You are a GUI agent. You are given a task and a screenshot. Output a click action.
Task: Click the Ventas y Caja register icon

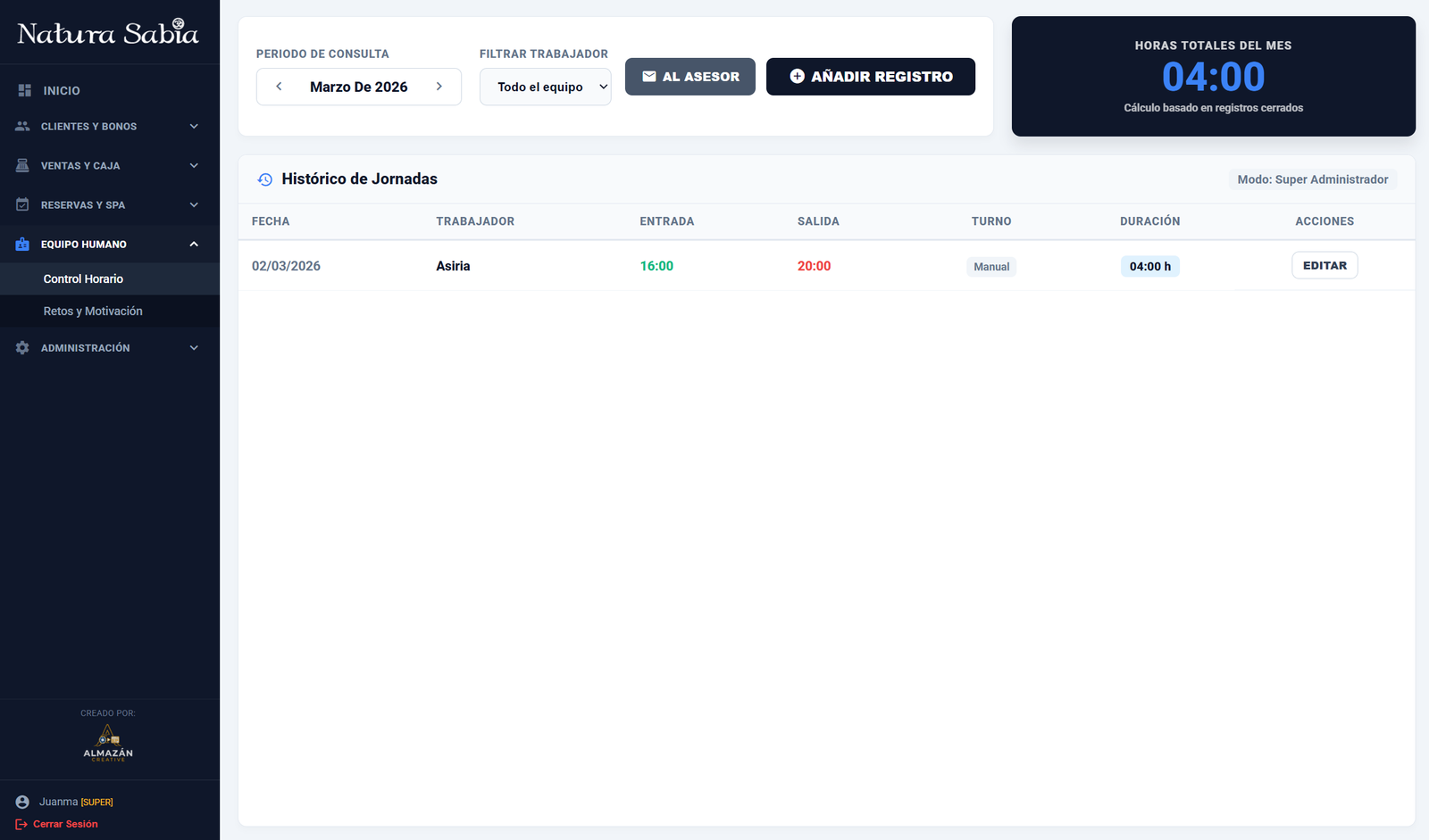point(22,165)
